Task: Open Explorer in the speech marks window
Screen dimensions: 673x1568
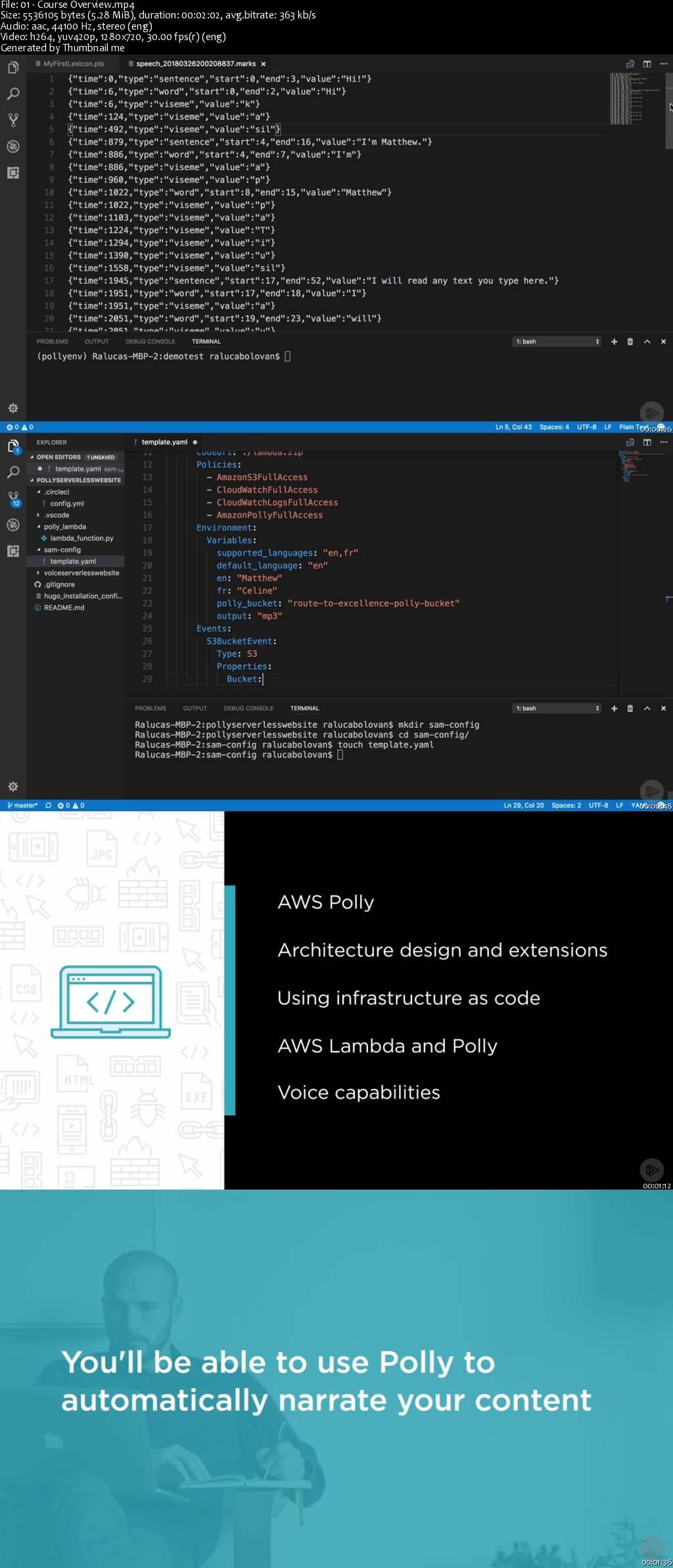Action: coord(12,68)
